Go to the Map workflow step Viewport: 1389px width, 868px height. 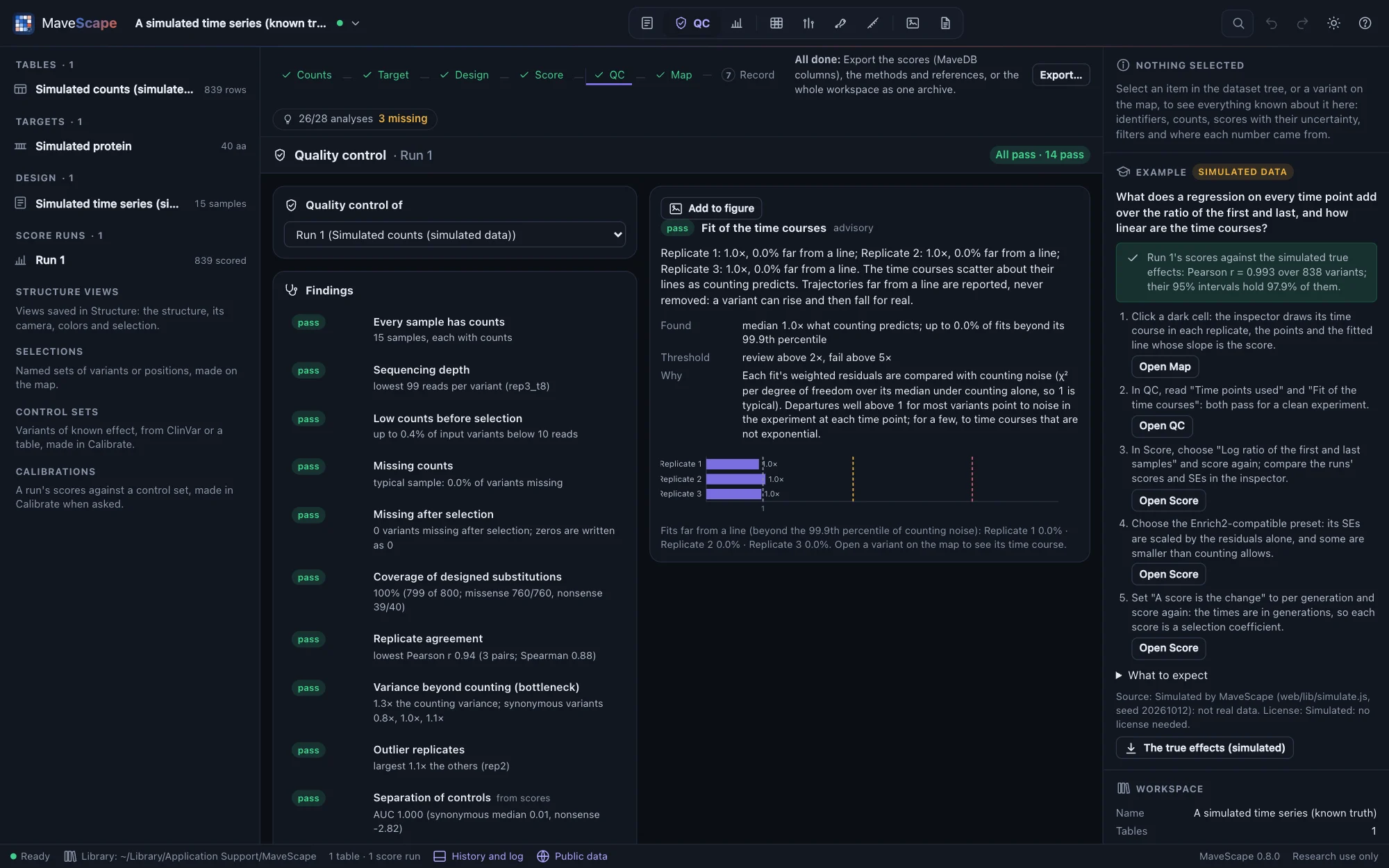click(x=674, y=75)
